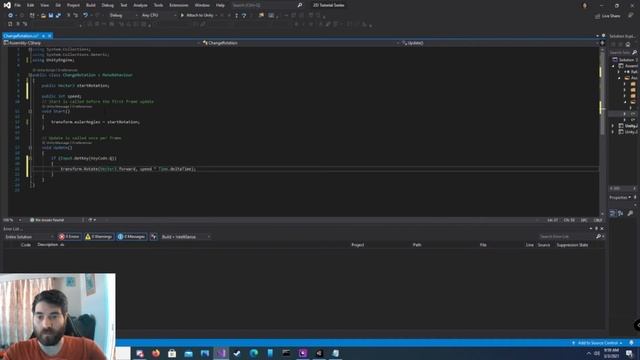Sort by the Project column header
Image resolution: width=640 pixels, height=360 pixels.
358,245
